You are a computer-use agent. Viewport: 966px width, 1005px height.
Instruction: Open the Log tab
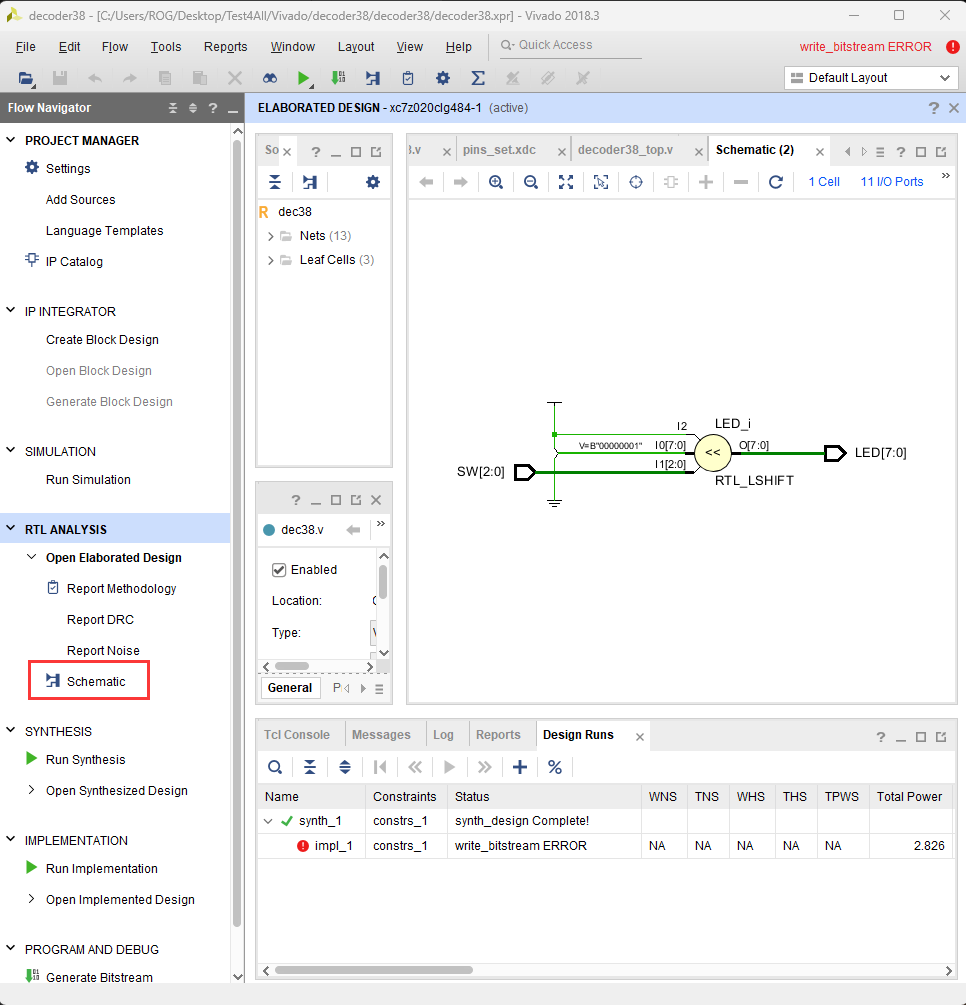(x=443, y=735)
